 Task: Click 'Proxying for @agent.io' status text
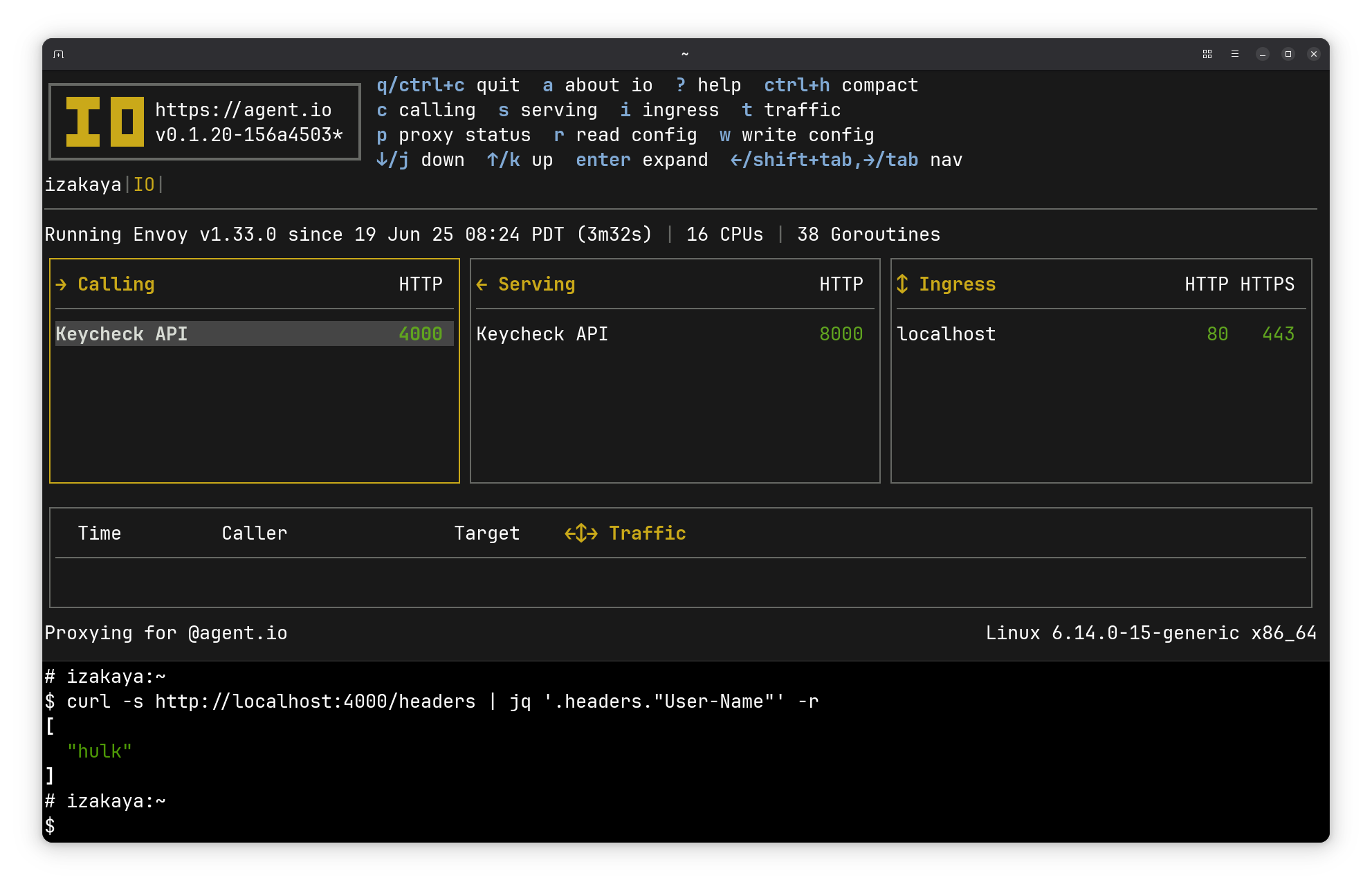(166, 633)
